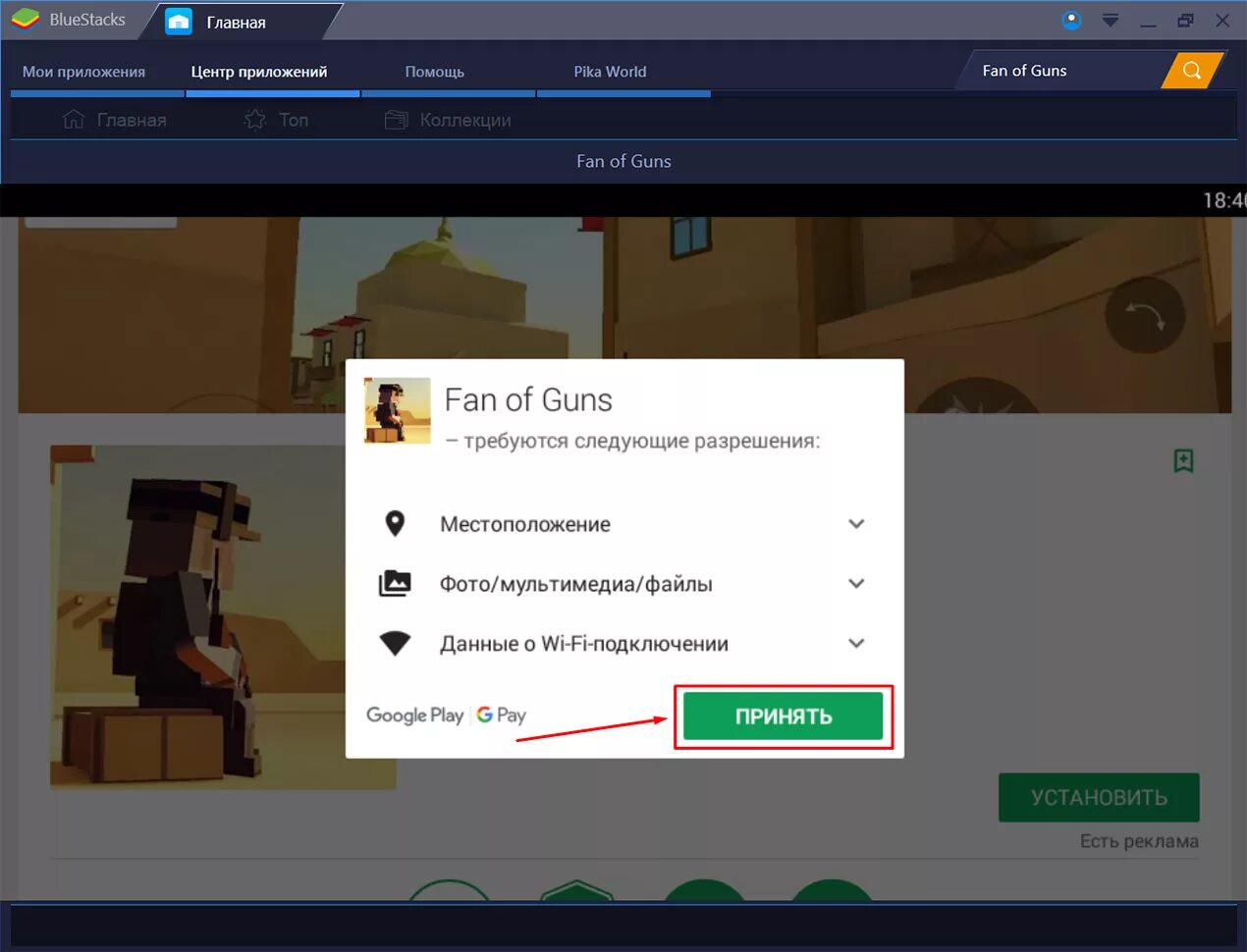Open the Помощь tab
Viewport: 1247px width, 952px height.
435,72
